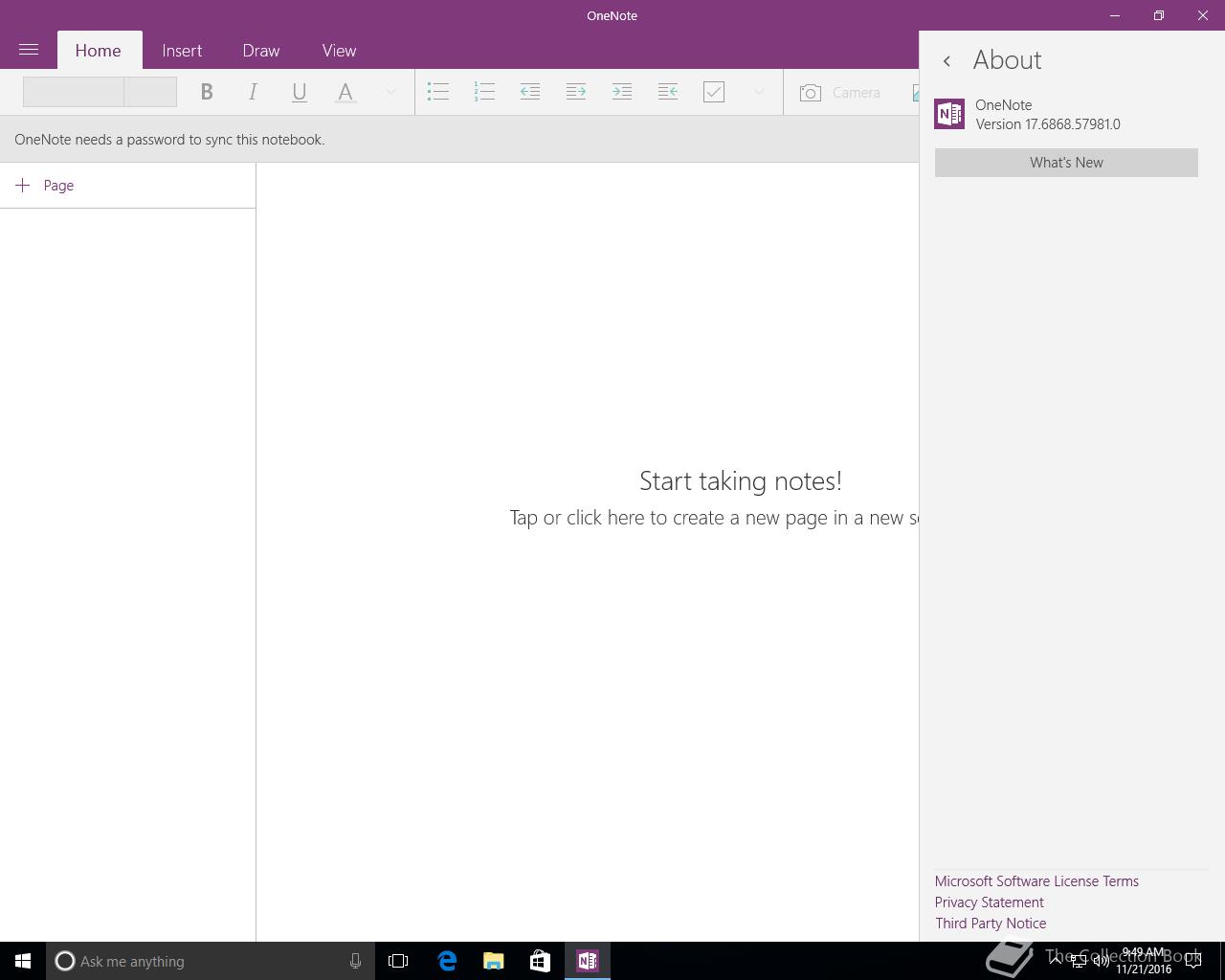Open the Insert tab

(x=182, y=51)
